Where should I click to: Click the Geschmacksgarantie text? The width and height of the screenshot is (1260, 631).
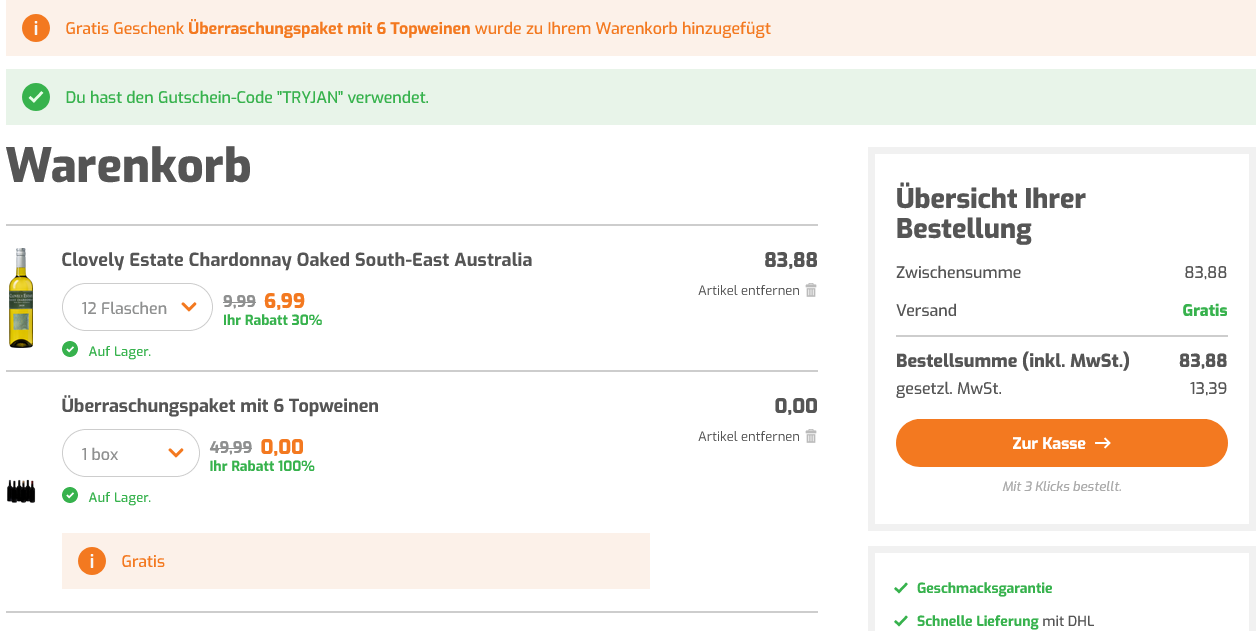coord(984,588)
